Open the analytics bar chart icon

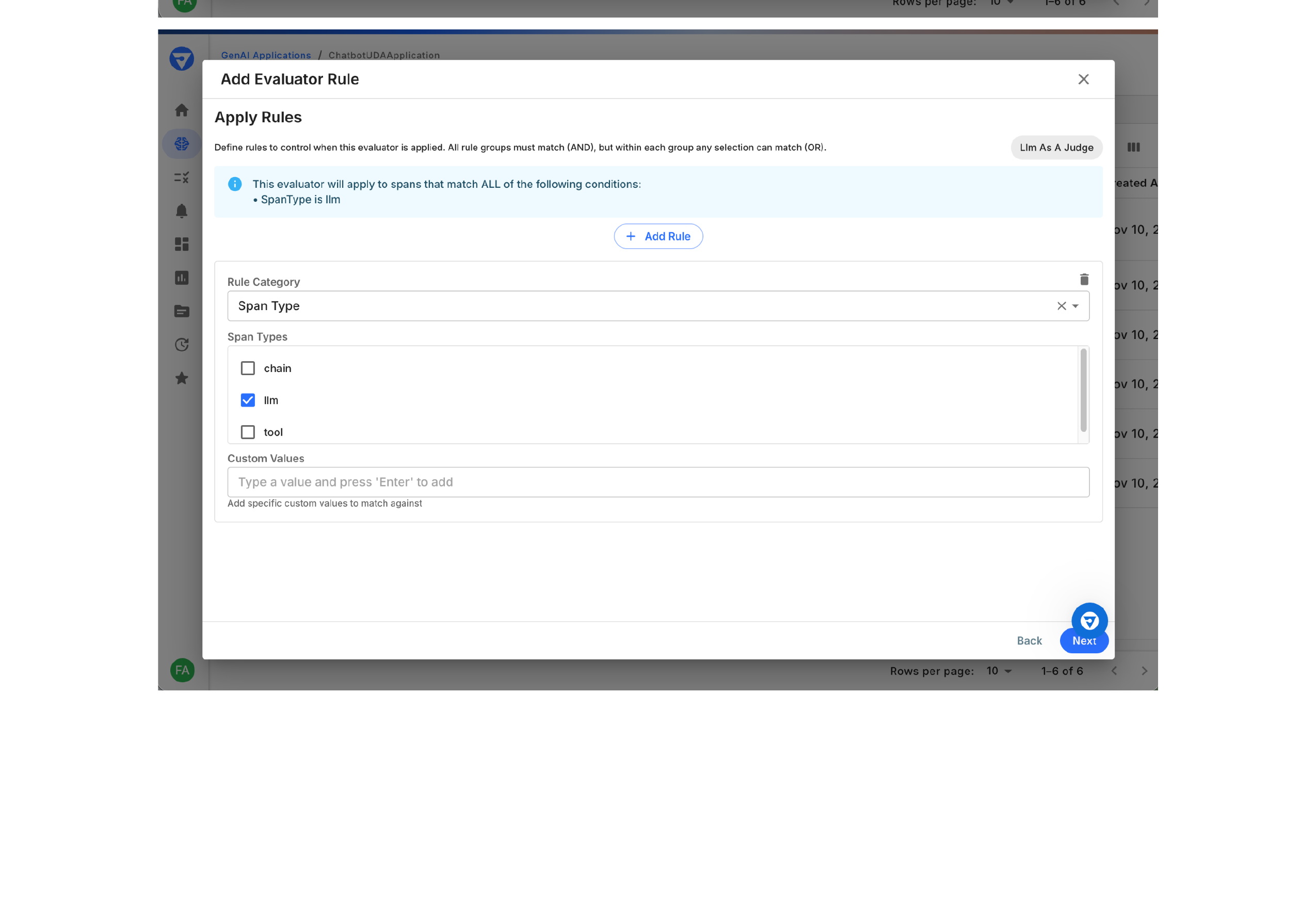(181, 278)
